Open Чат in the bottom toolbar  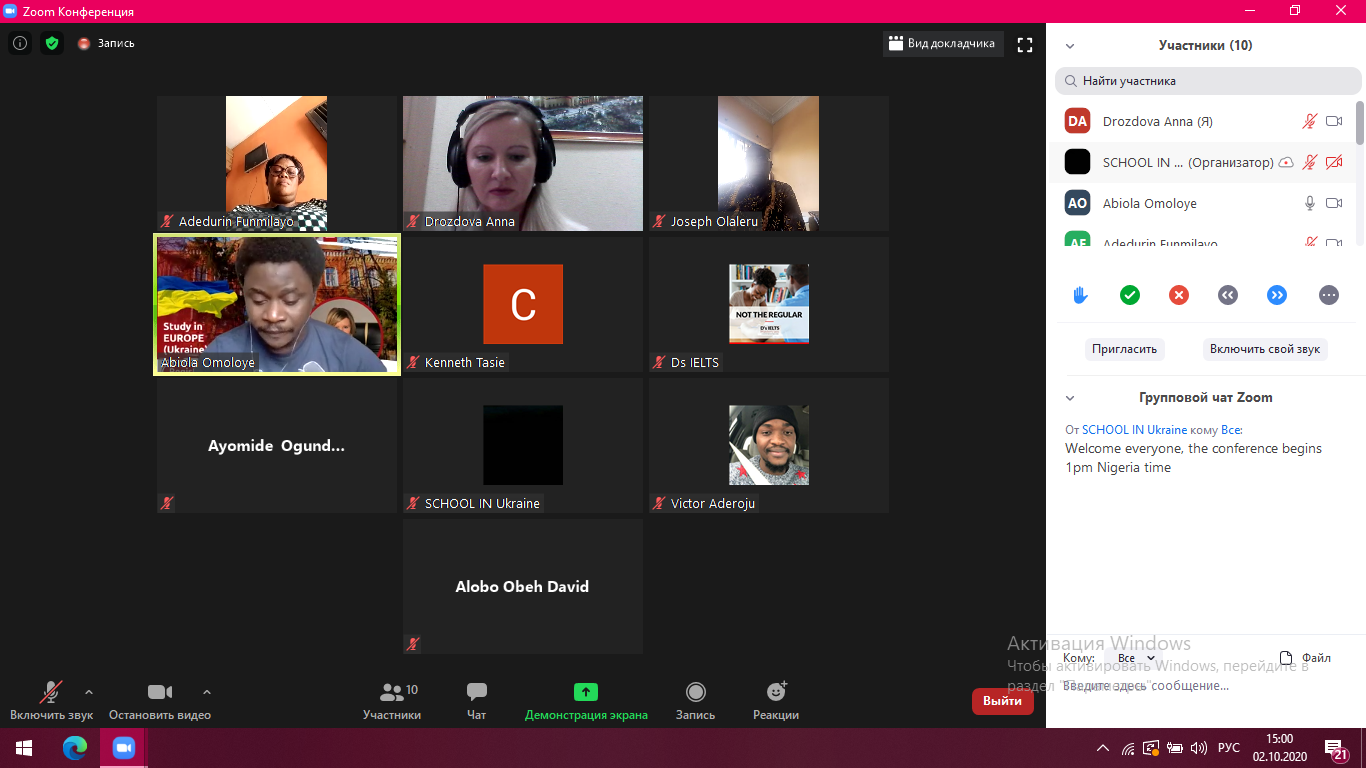[x=477, y=699]
